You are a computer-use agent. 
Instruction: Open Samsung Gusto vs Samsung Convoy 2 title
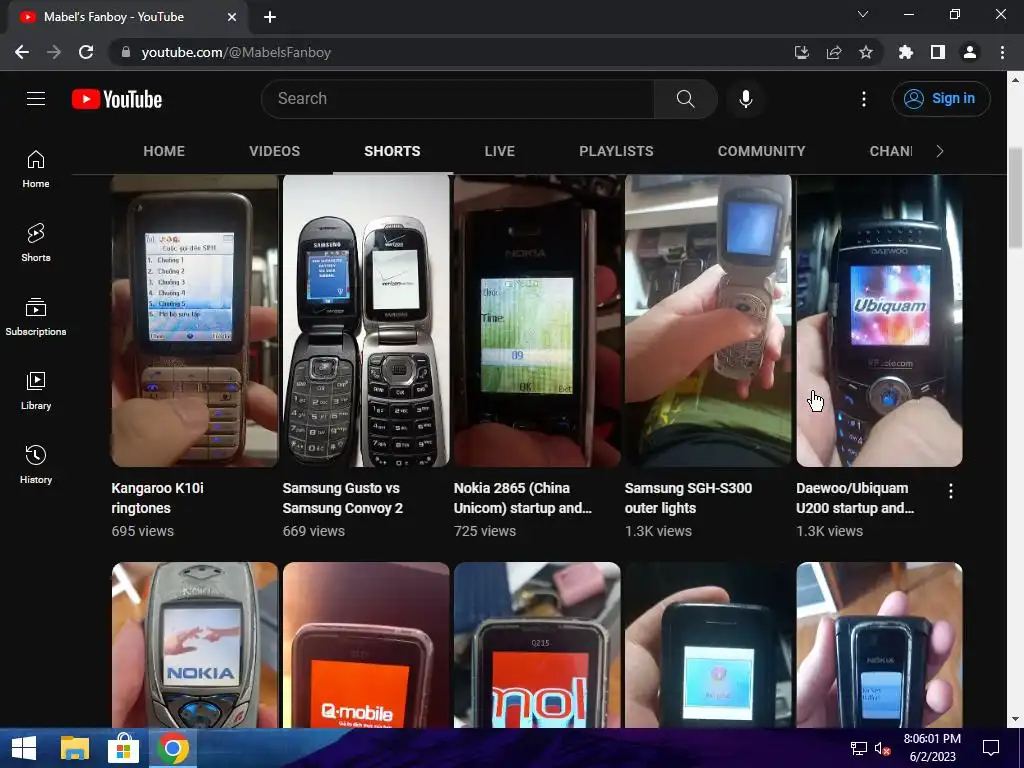tap(343, 498)
